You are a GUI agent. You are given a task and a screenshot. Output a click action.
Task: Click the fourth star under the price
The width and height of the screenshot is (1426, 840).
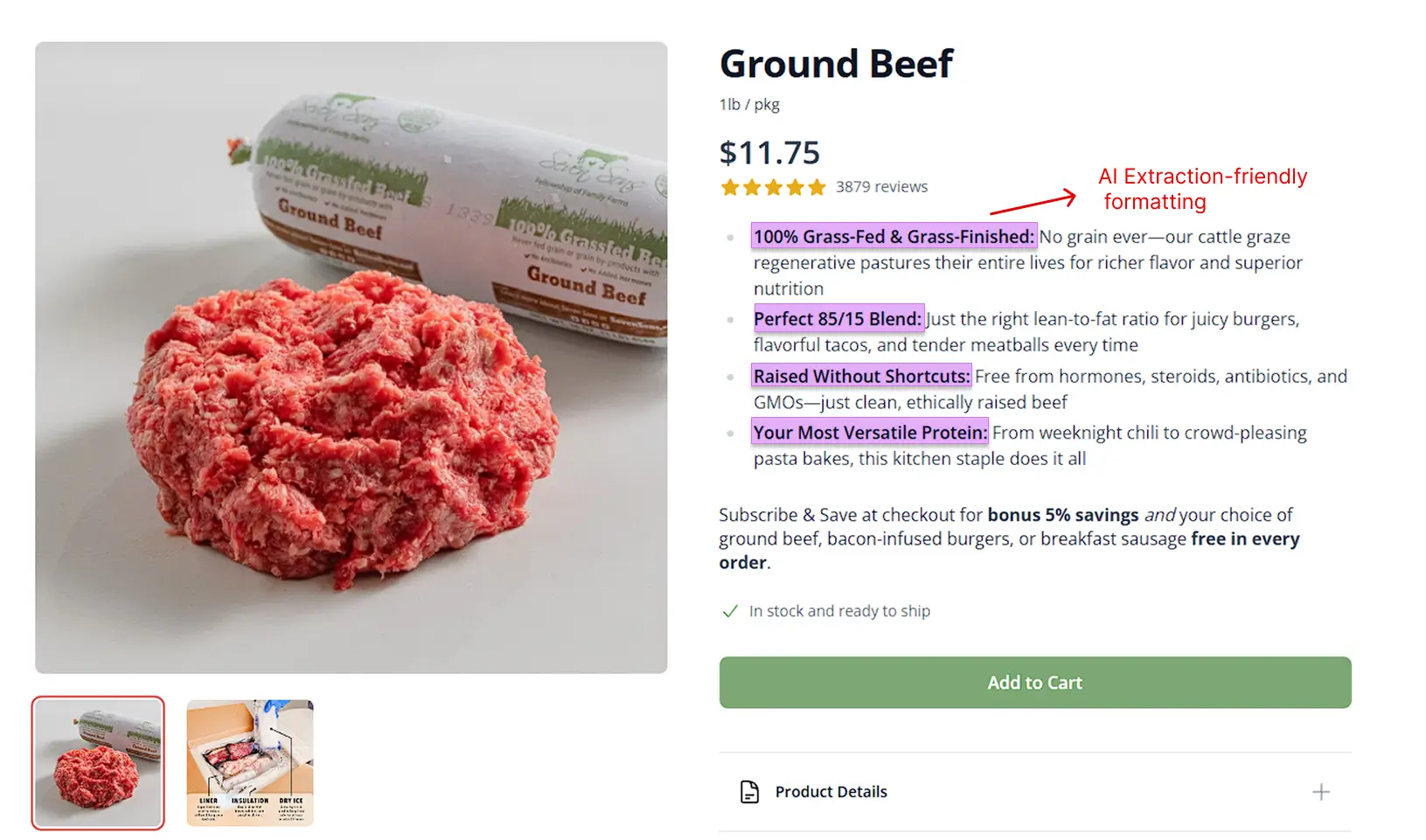(x=796, y=186)
